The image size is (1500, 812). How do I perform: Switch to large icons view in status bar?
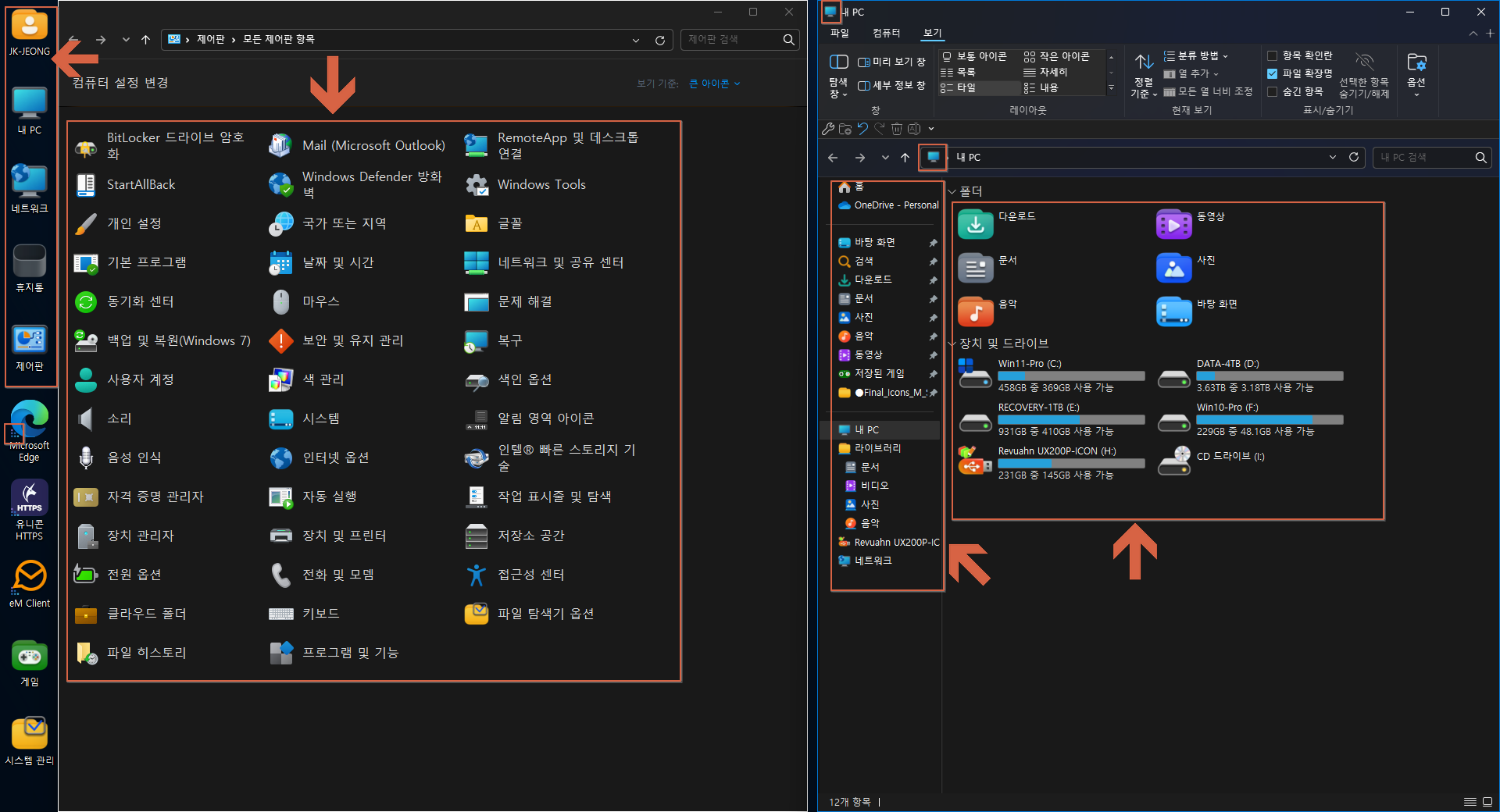(x=1487, y=802)
